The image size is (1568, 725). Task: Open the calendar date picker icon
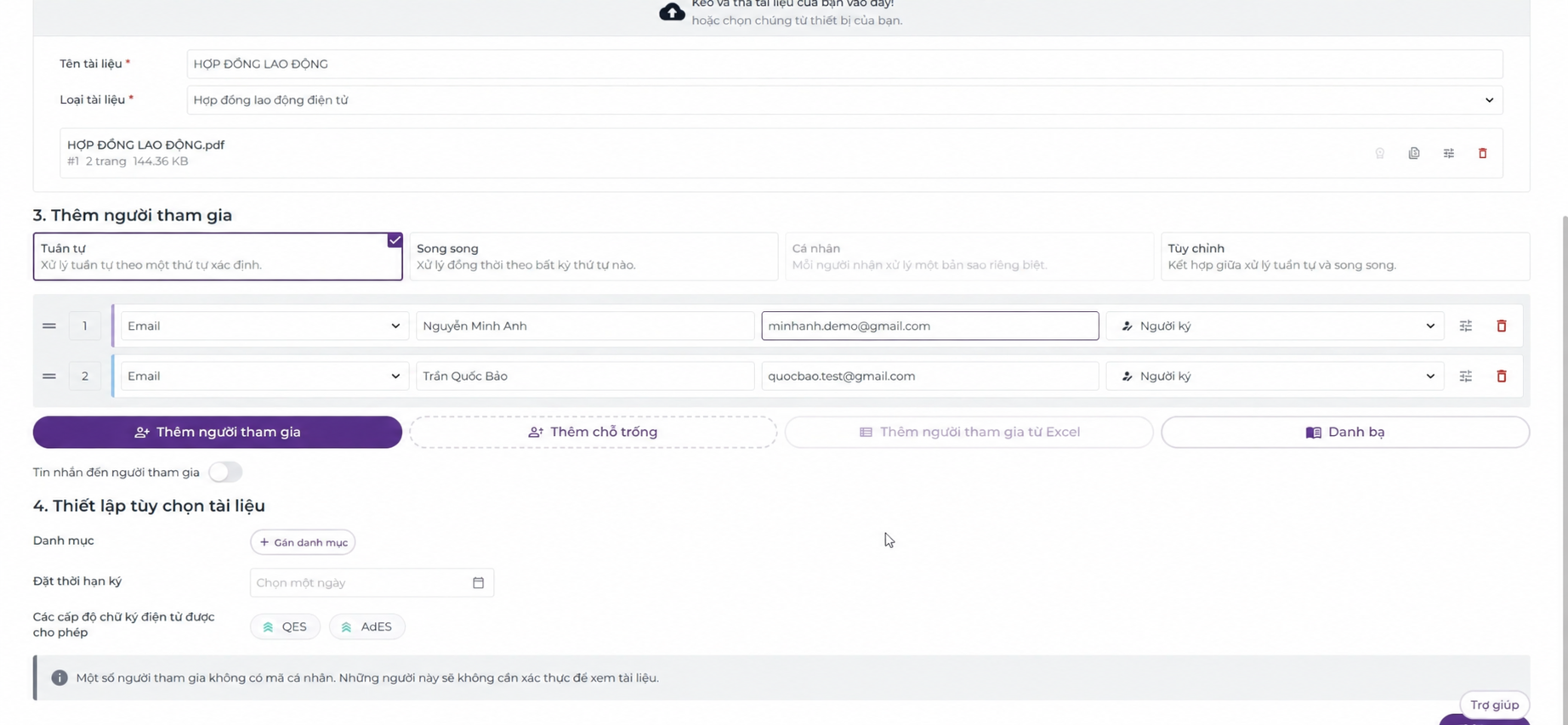tap(478, 582)
